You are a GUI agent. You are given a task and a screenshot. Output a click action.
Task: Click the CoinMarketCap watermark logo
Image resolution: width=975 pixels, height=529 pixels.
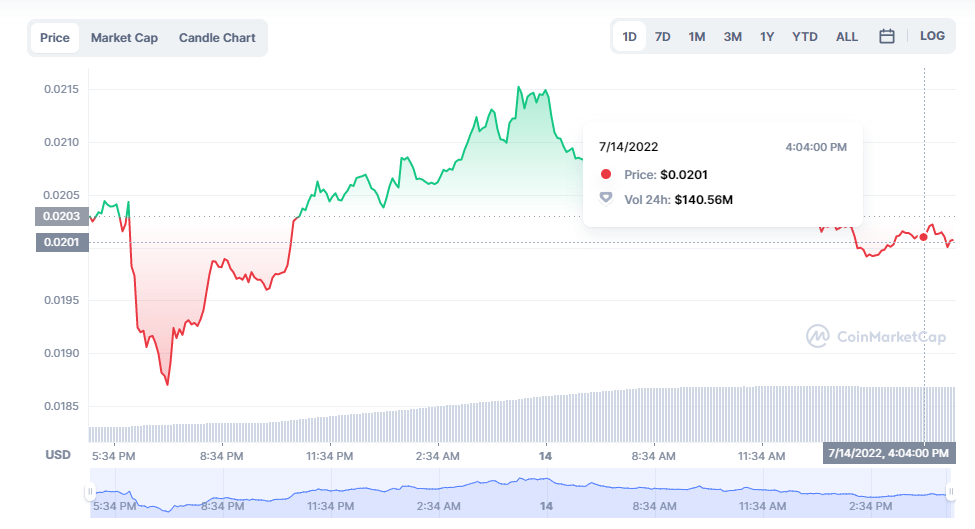pos(876,336)
